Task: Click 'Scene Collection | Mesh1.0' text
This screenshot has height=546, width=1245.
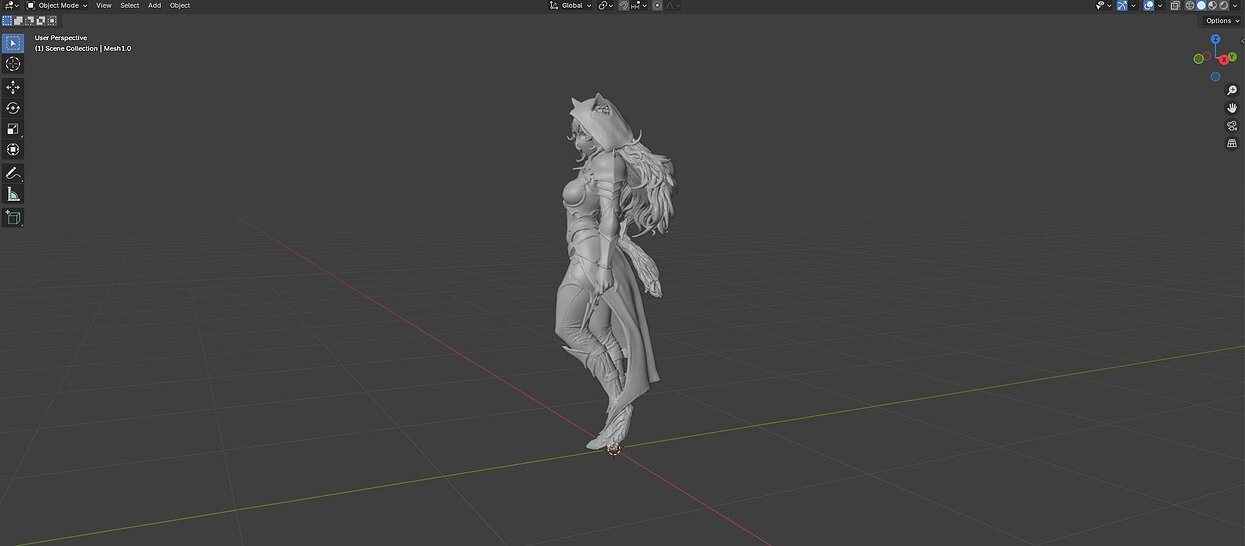Action: (x=88, y=48)
